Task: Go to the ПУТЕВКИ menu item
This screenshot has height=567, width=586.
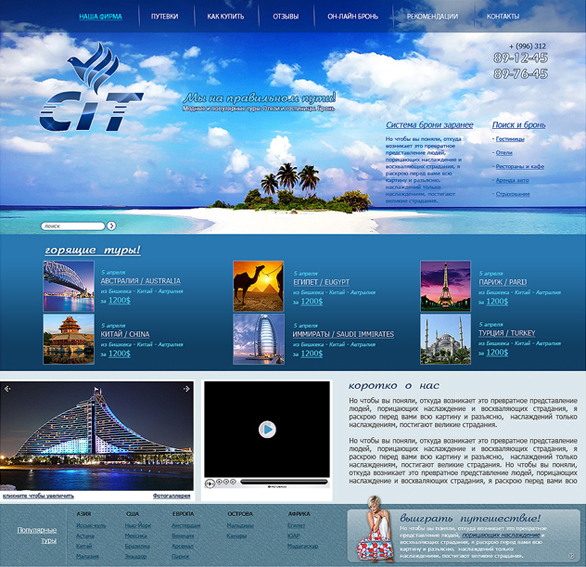Action: [164, 16]
